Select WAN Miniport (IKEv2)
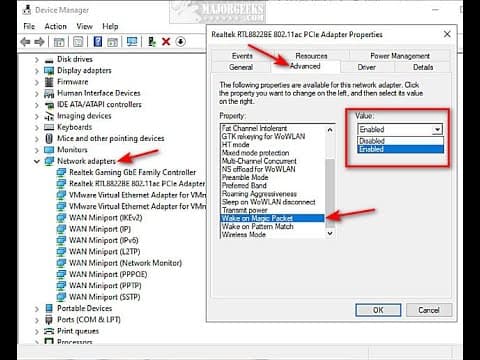This screenshot has width=480, height=360. pyautogui.click(x=106, y=218)
